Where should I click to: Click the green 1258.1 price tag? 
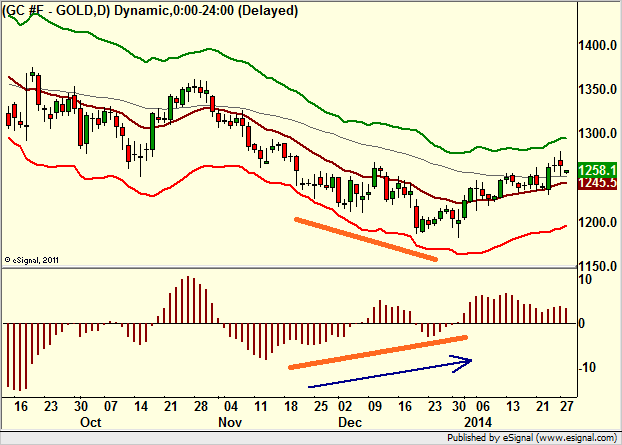[597, 170]
